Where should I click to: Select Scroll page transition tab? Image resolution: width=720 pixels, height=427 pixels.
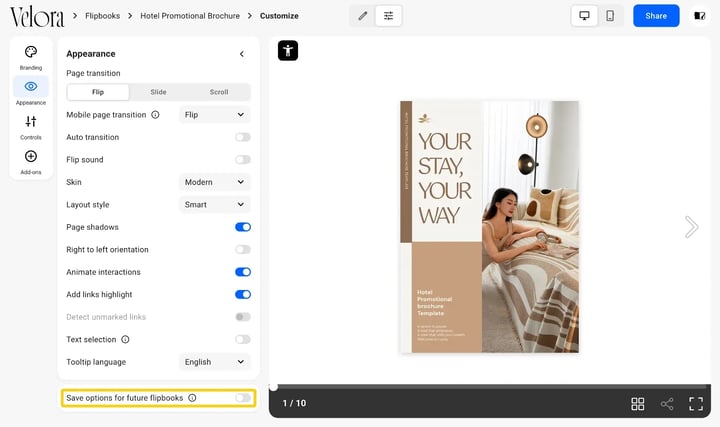(219, 92)
